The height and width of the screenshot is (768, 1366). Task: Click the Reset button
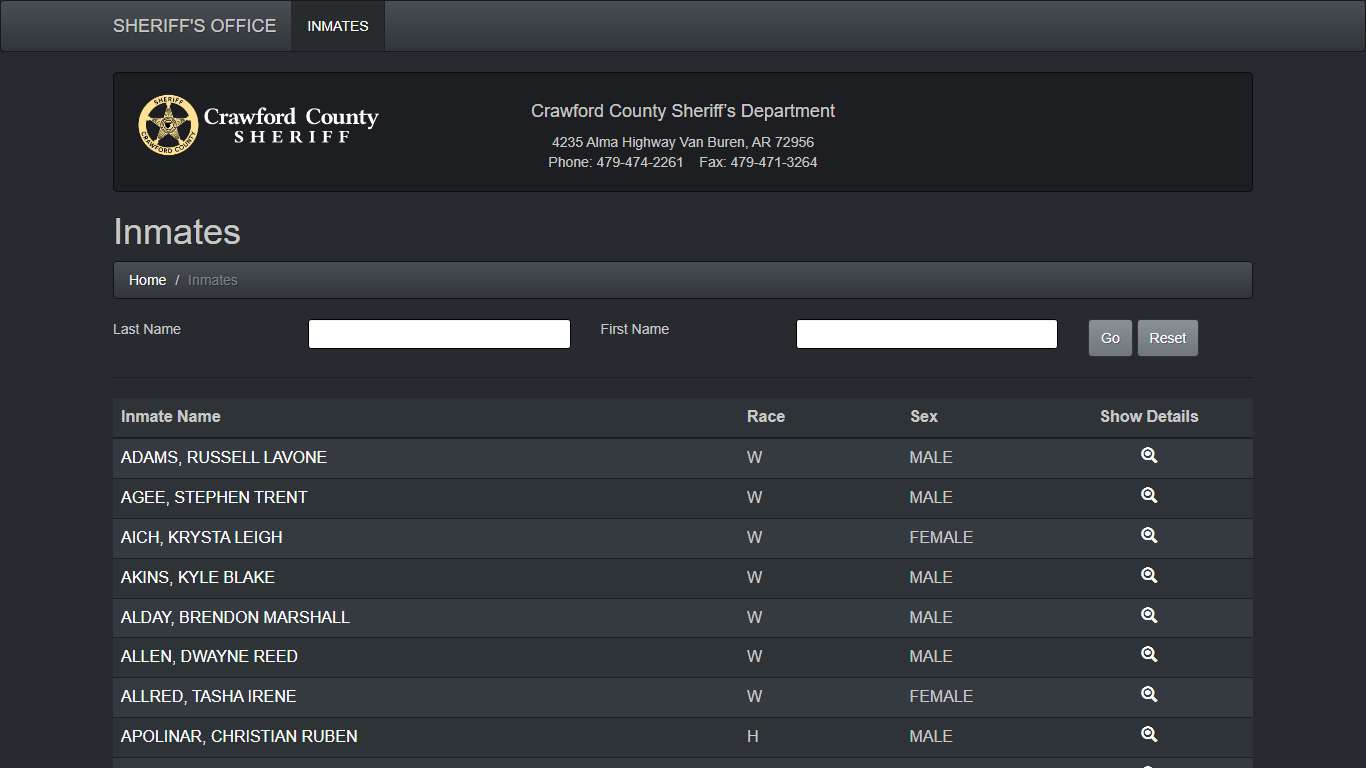pyautogui.click(x=1167, y=338)
